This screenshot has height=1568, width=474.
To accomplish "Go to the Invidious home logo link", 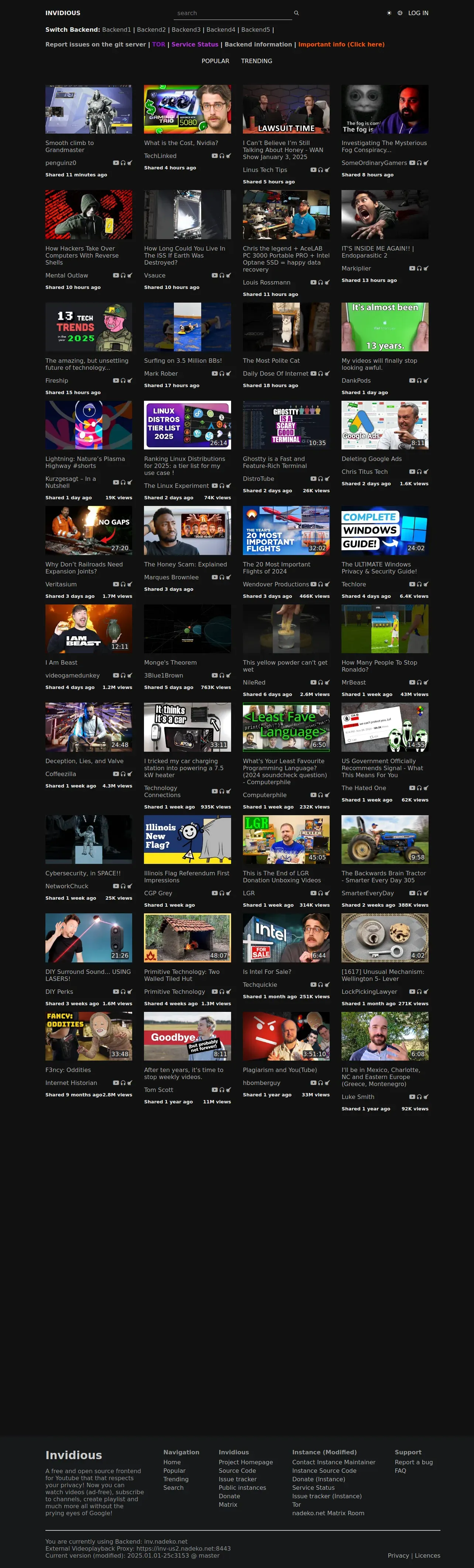I will (63, 13).
